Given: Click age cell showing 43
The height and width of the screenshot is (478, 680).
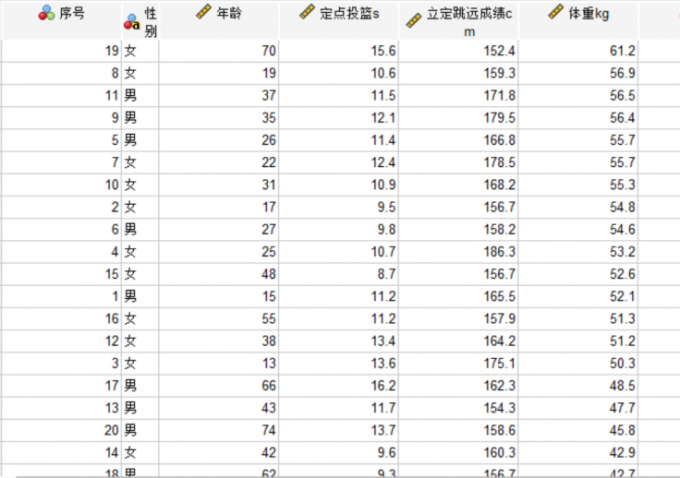Looking at the screenshot, I should [x=219, y=409].
